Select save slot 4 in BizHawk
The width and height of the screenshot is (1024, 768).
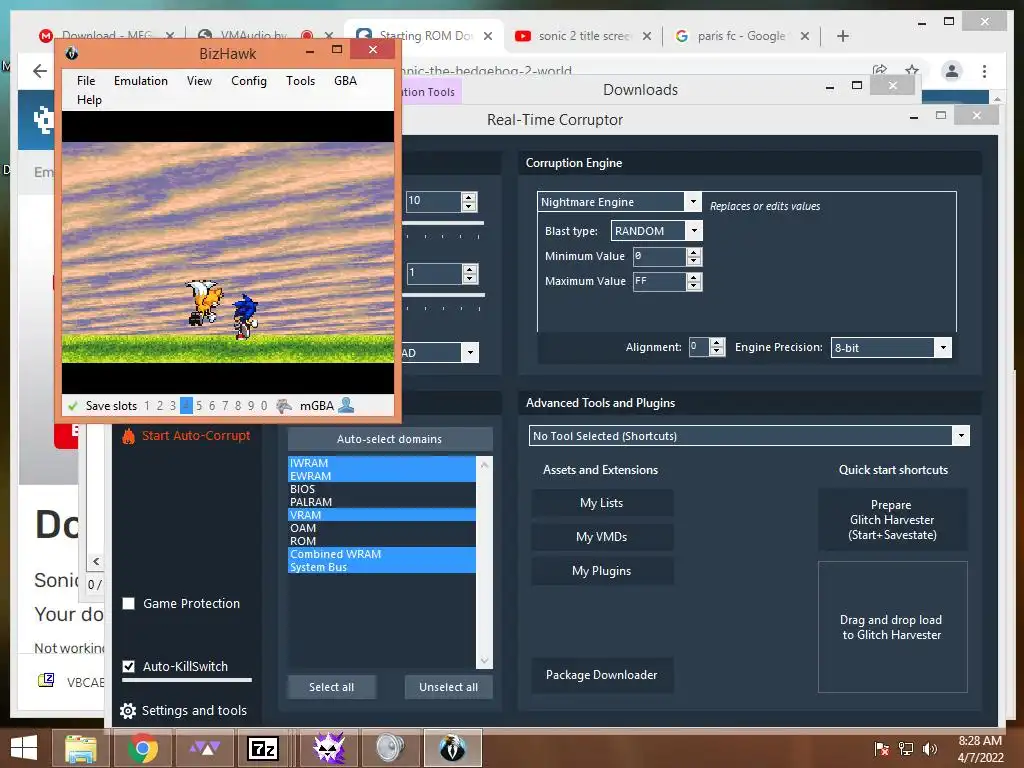coord(186,406)
